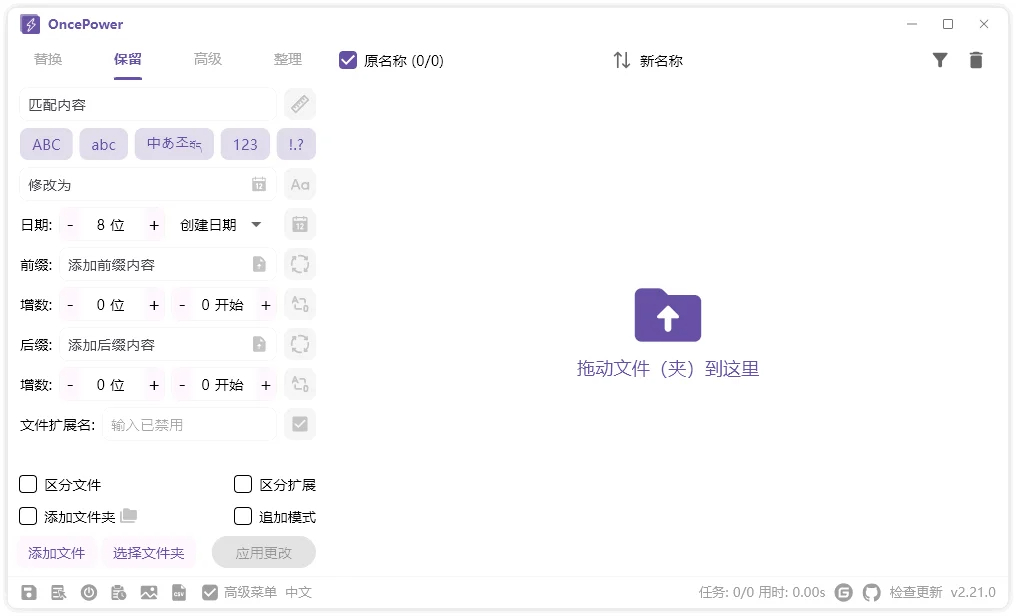This screenshot has height=616, width=1016.
Task: Tick the 追加模式 checkbox
Action: (243, 517)
